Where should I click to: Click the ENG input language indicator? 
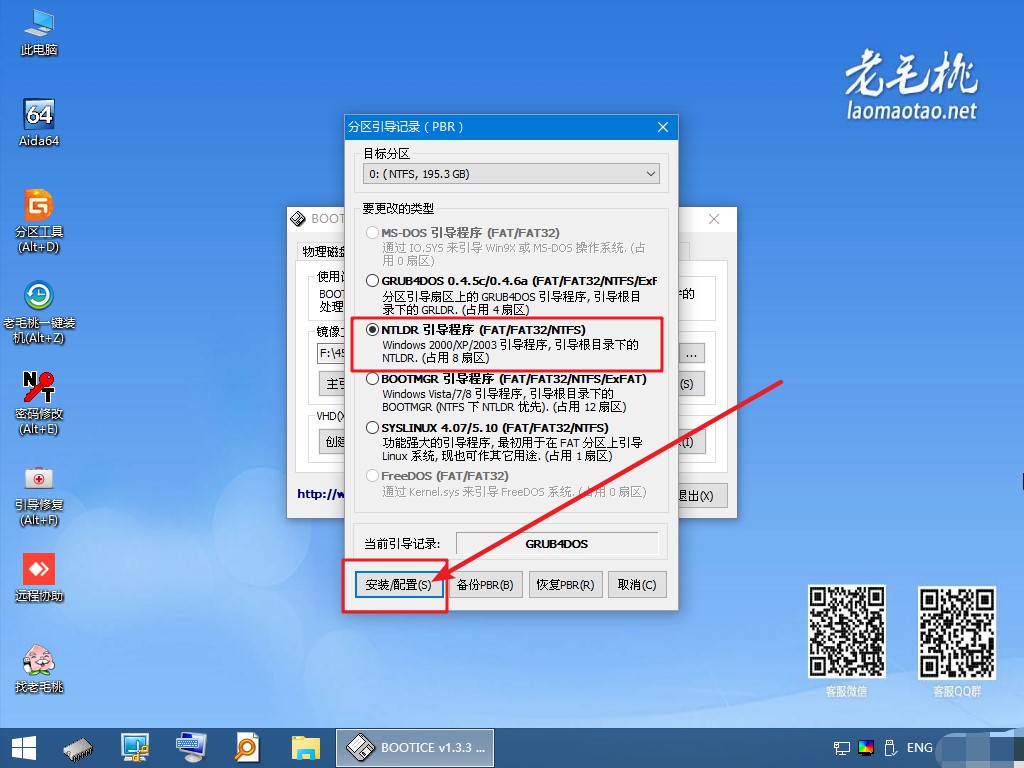click(x=920, y=748)
